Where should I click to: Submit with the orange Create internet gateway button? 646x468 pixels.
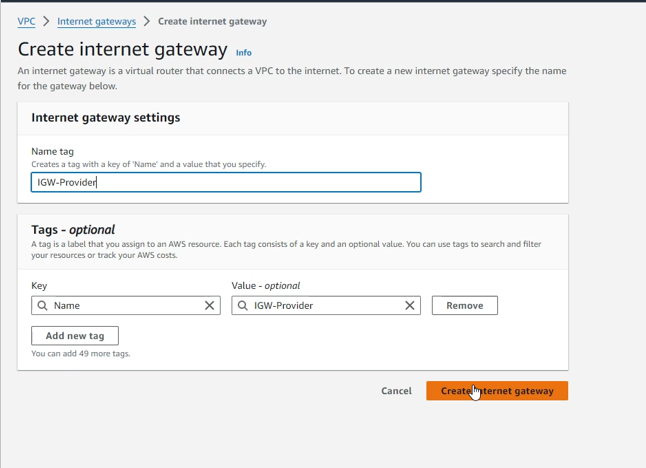click(x=497, y=391)
